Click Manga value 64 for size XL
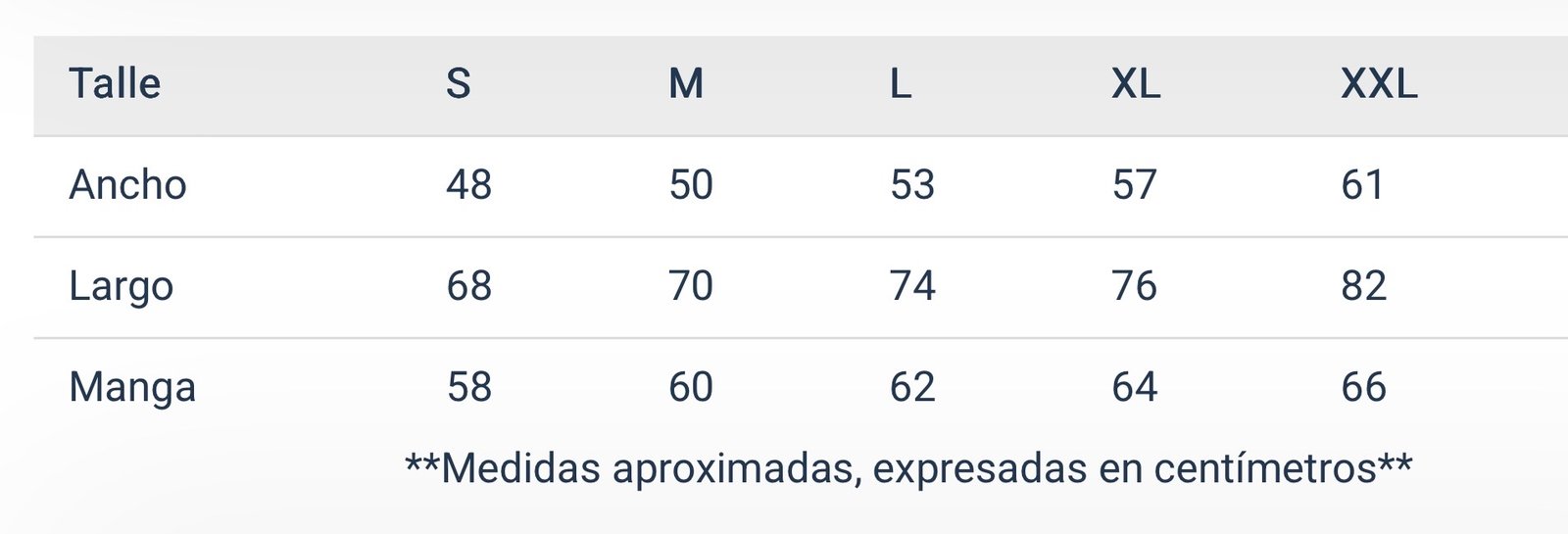 coord(1135,387)
